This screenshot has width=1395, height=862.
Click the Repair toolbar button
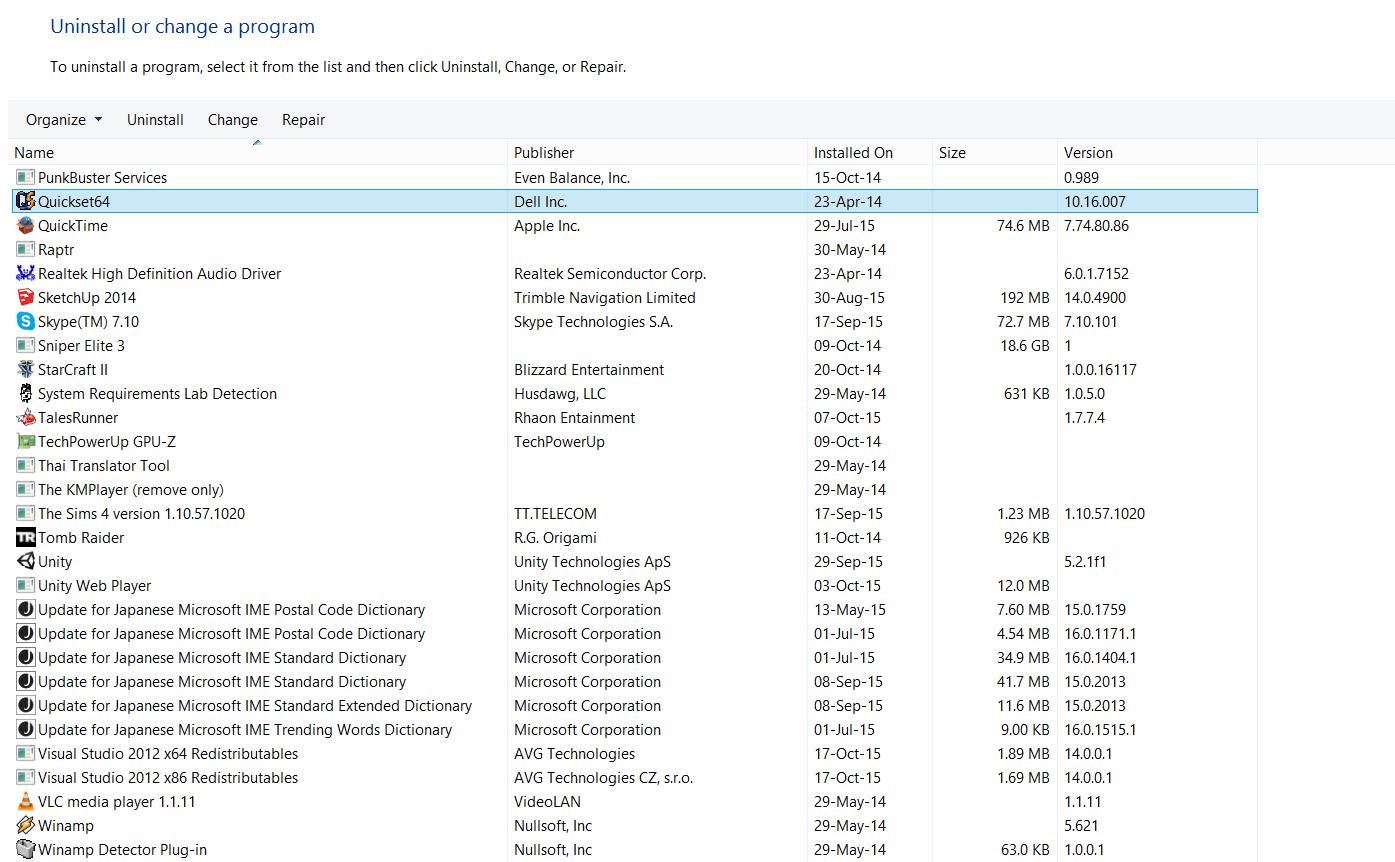tap(303, 120)
